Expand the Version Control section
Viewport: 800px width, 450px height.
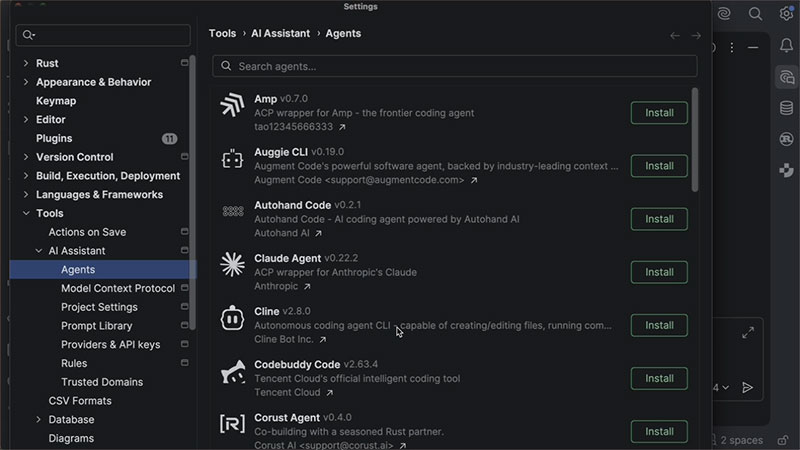pyautogui.click(x=26, y=157)
